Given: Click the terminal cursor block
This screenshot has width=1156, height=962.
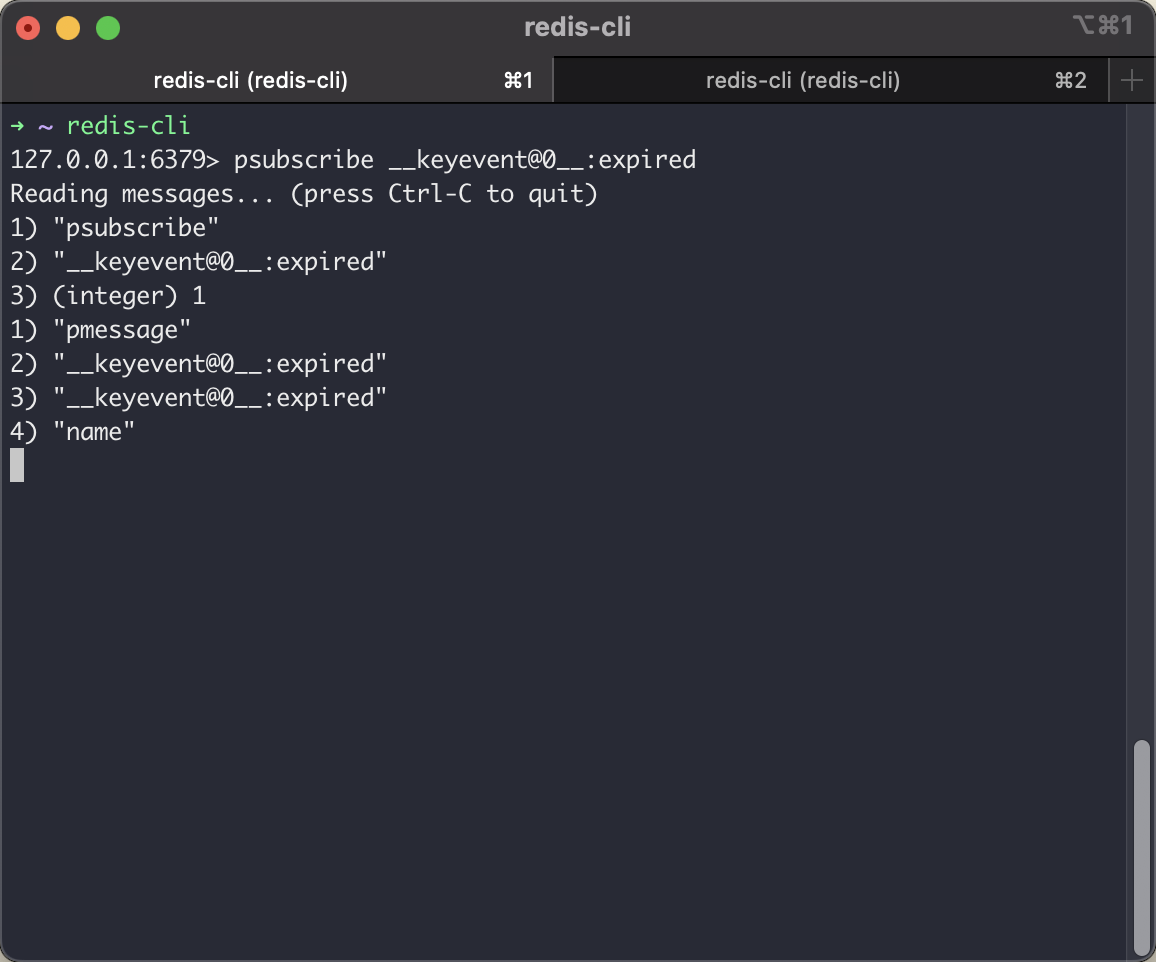Looking at the screenshot, I should 17,465.
